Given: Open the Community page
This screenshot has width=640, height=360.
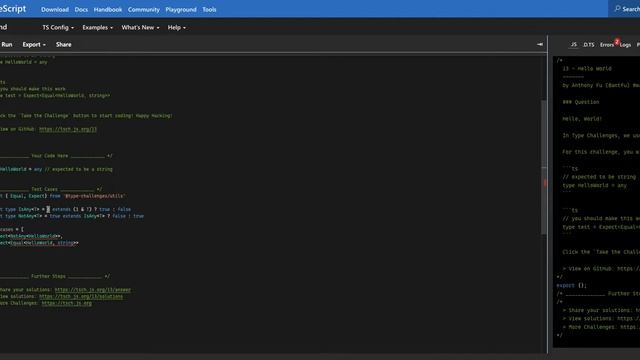Looking at the screenshot, I should [x=144, y=9].
